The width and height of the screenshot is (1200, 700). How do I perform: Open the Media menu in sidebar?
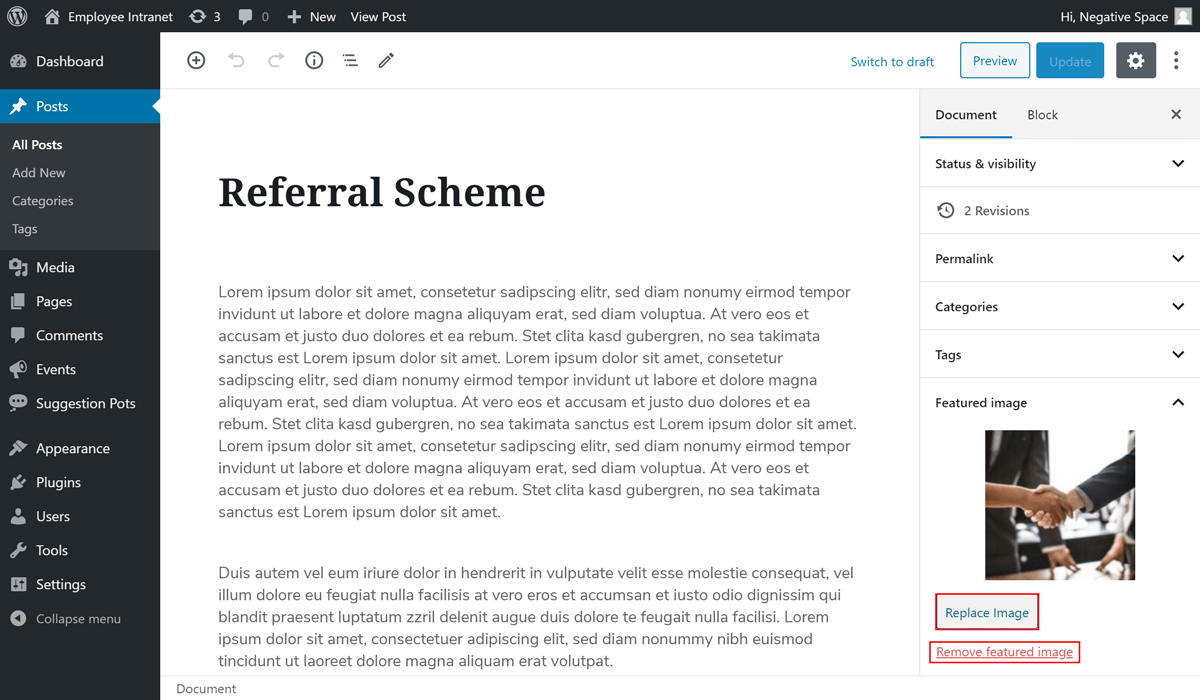pyautogui.click(x=55, y=267)
